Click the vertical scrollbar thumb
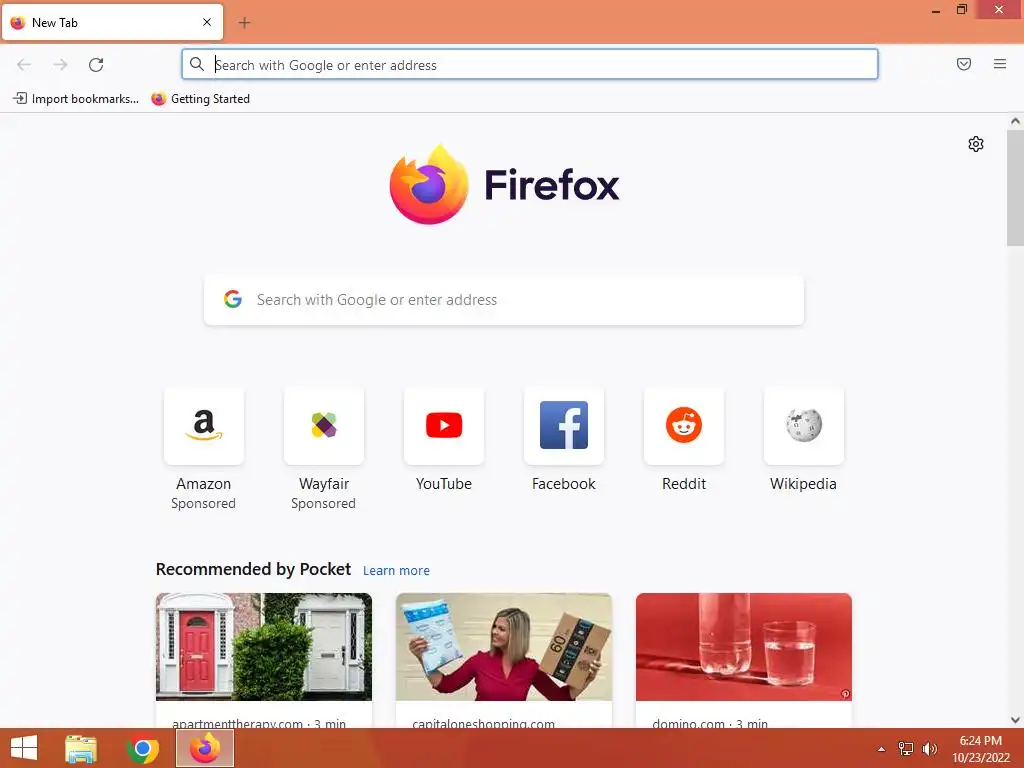 pos(1015,187)
